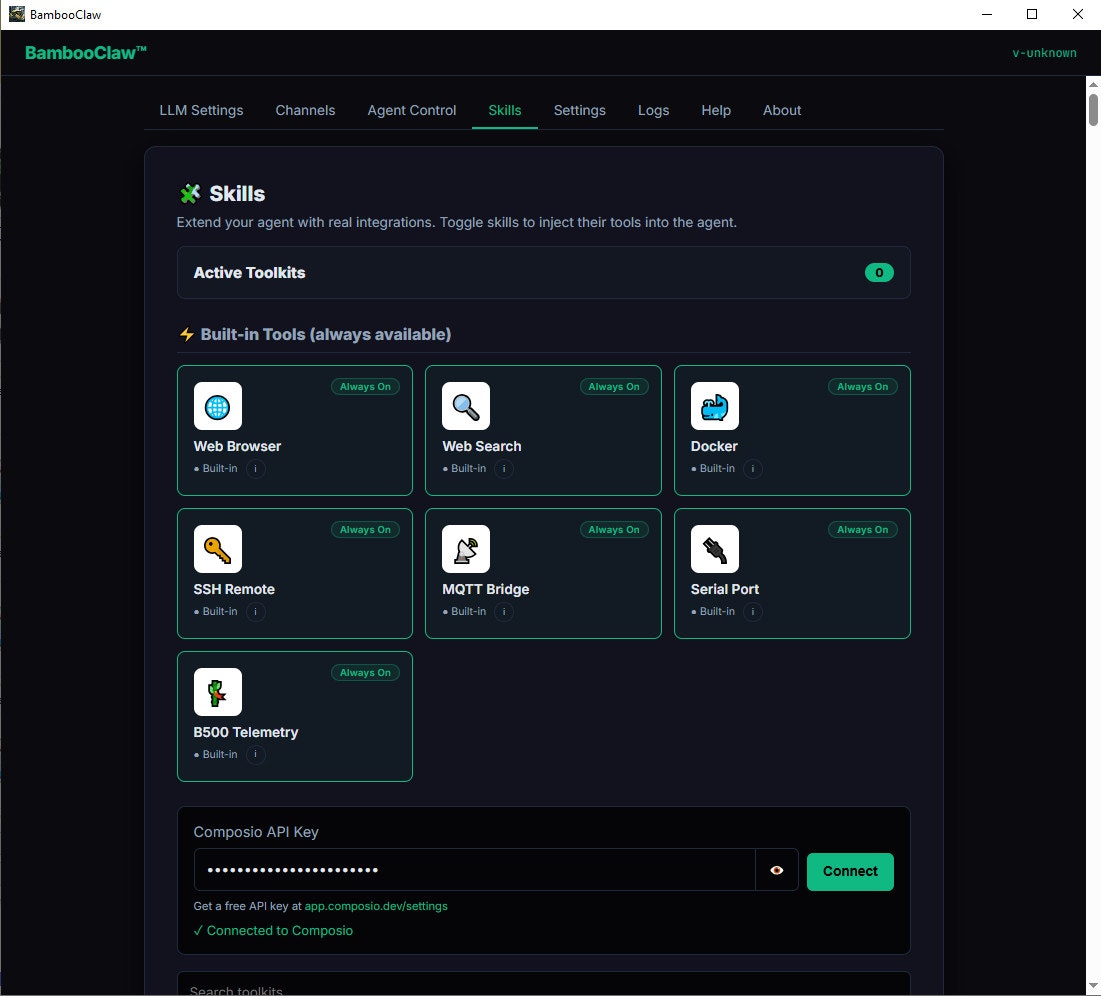
Task: Click the Docker whale icon
Action: (715, 406)
